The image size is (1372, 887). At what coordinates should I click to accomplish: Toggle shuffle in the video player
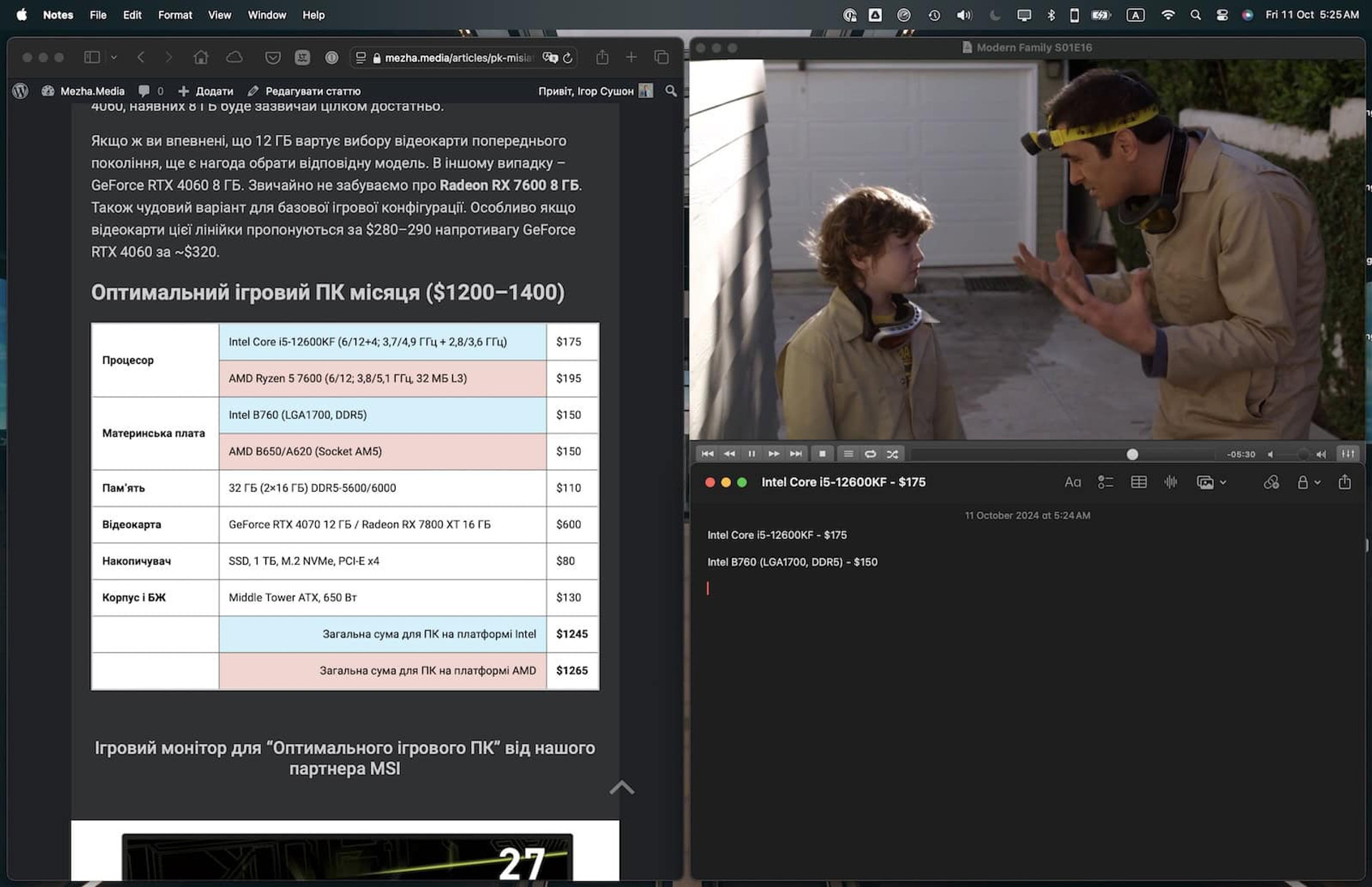tap(893, 454)
